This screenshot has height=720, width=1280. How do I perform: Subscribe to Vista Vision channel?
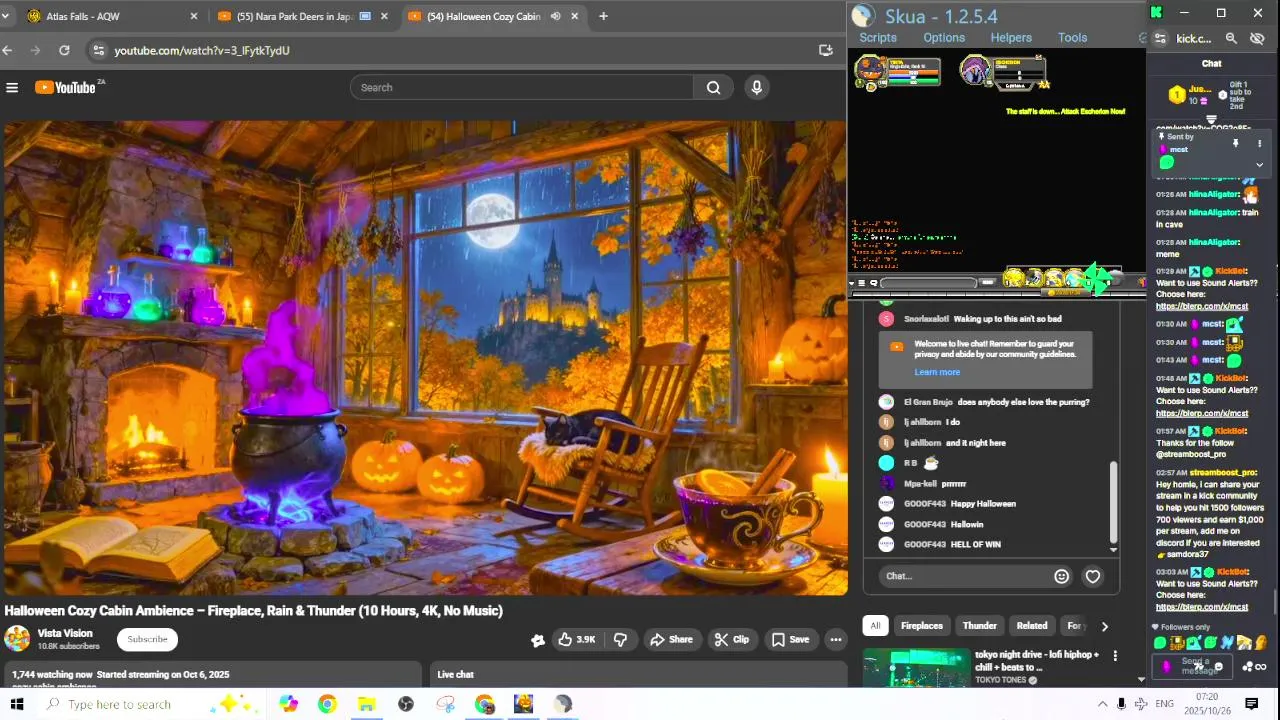point(147,639)
